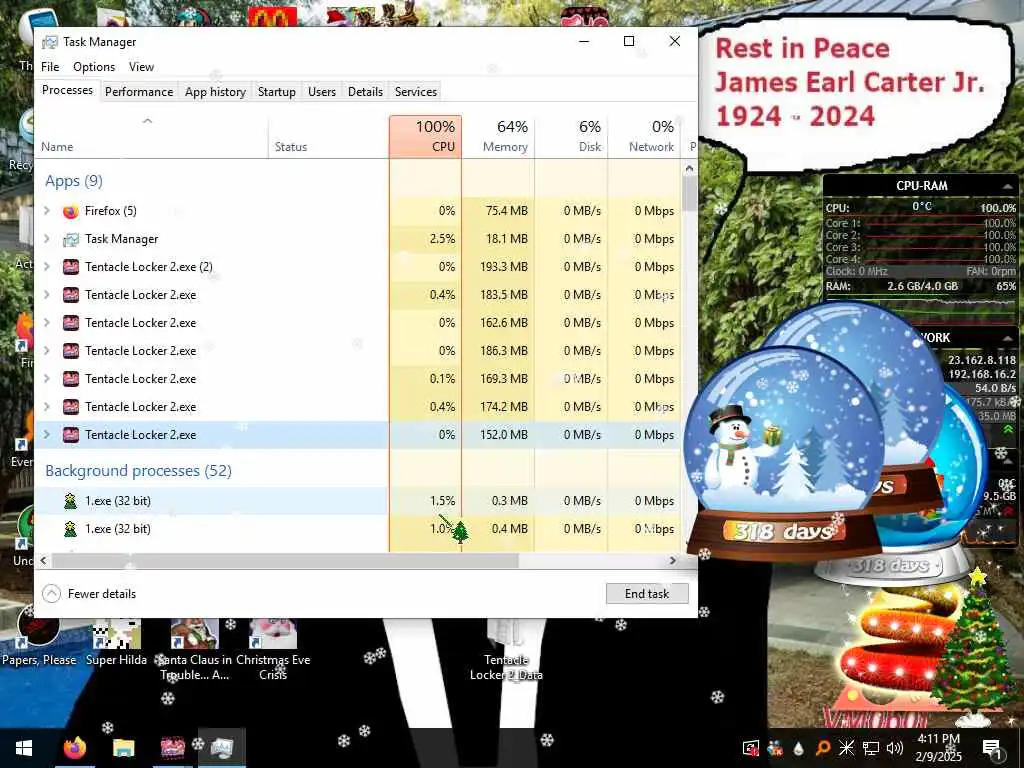Select the Background processes (52) header

click(x=138, y=471)
